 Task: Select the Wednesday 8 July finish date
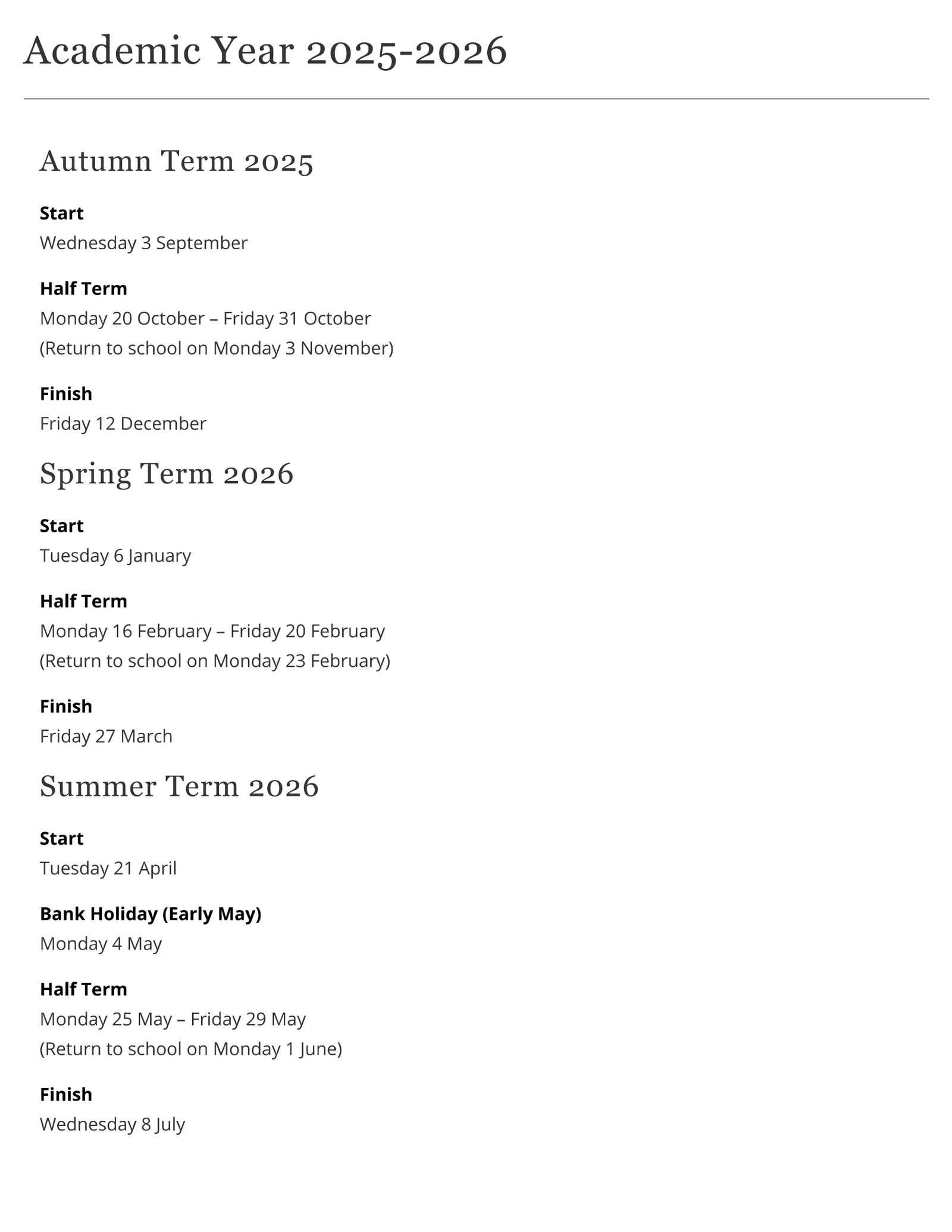[x=112, y=1124]
